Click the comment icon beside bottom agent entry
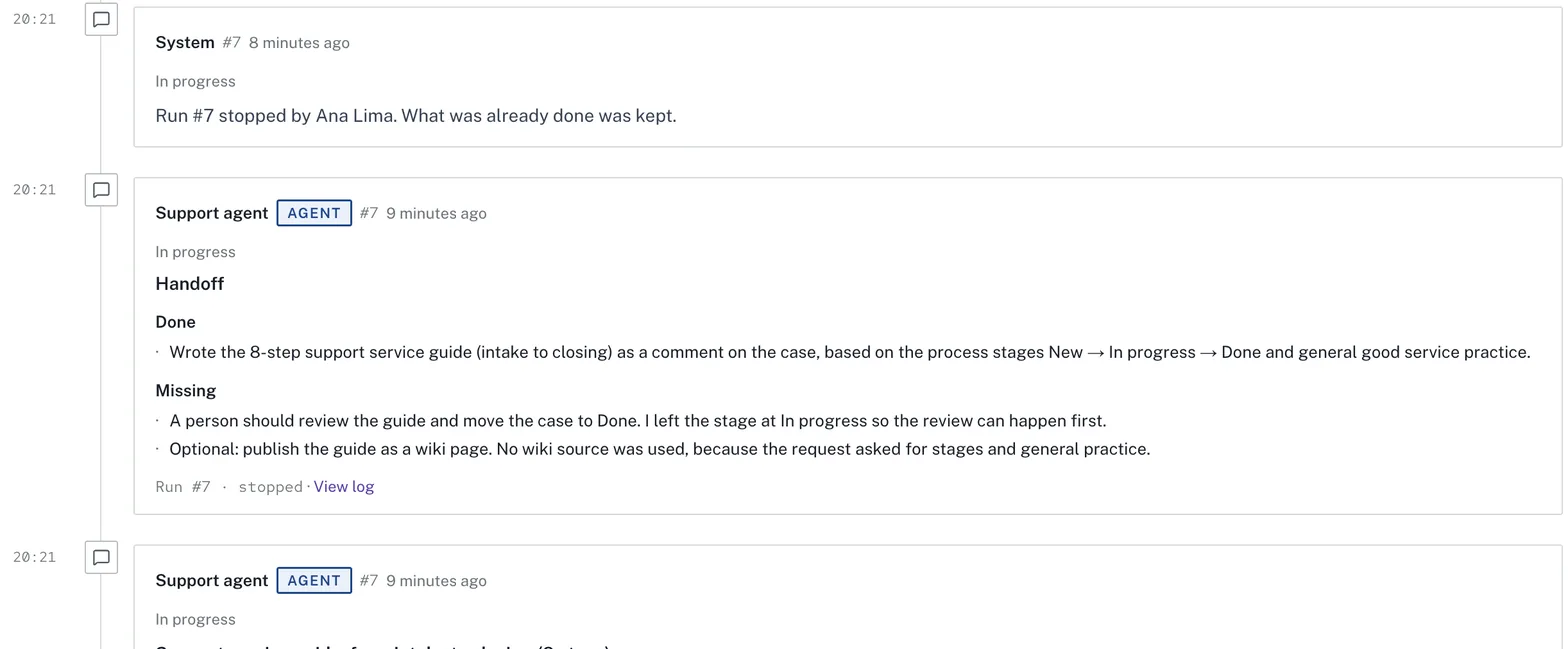This screenshot has width=1568, height=649. (101, 558)
